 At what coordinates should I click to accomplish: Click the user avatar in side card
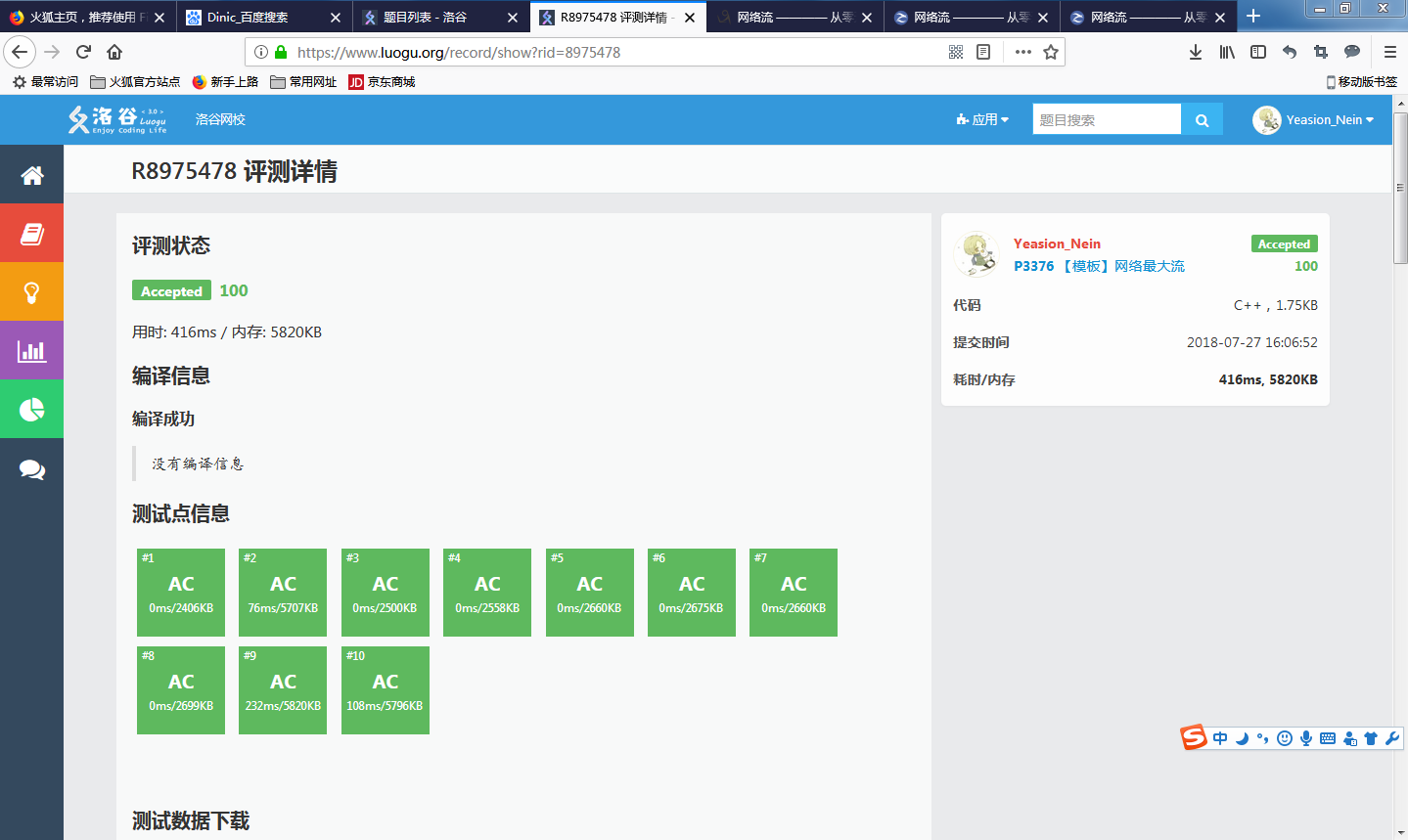click(x=976, y=254)
